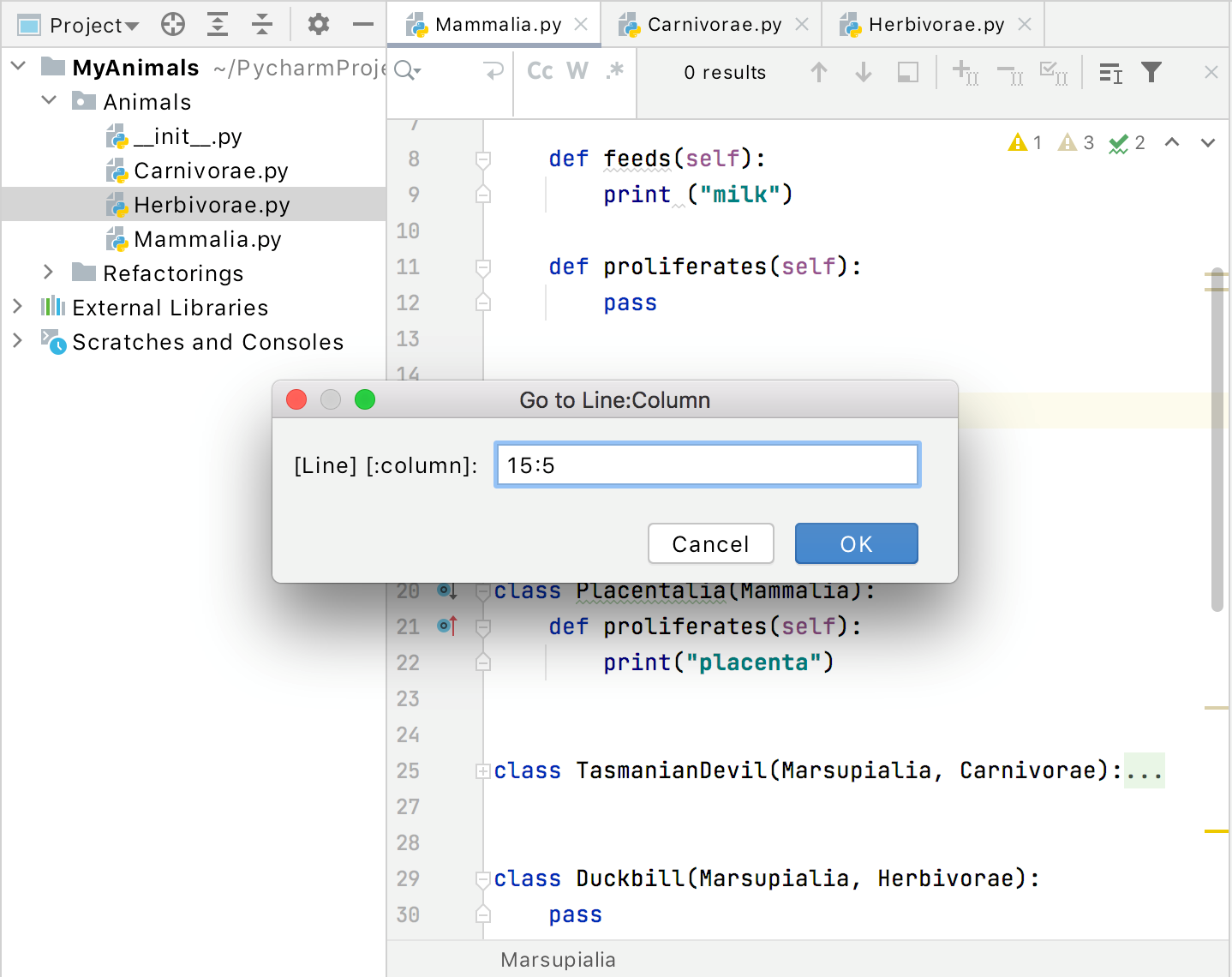Image resolution: width=1232 pixels, height=977 pixels.
Task: Go to previous search occurrence arrow
Action: 819,73
